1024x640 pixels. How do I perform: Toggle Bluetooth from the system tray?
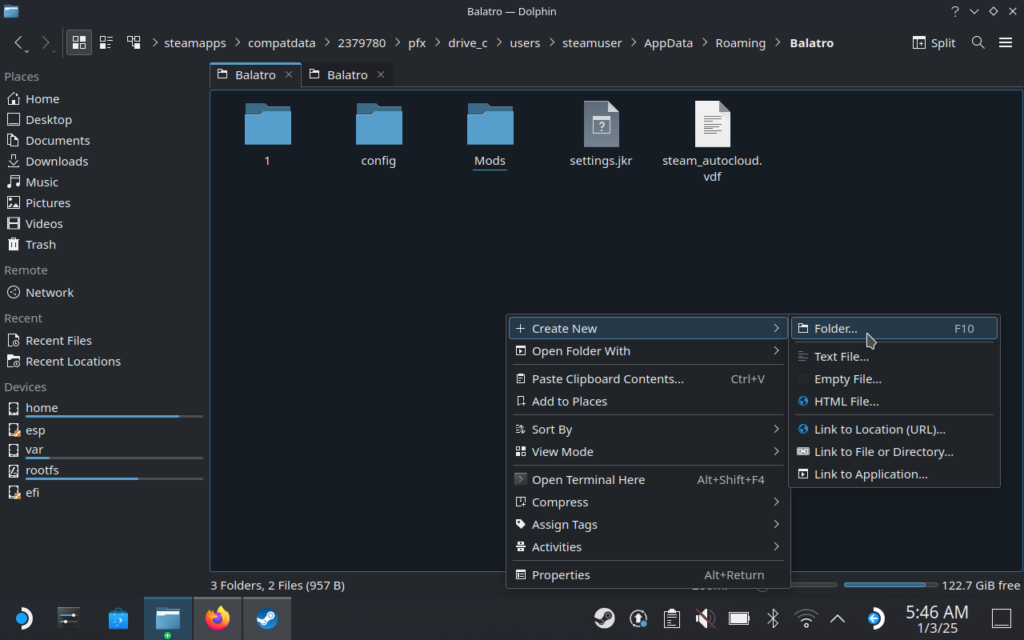(773, 619)
